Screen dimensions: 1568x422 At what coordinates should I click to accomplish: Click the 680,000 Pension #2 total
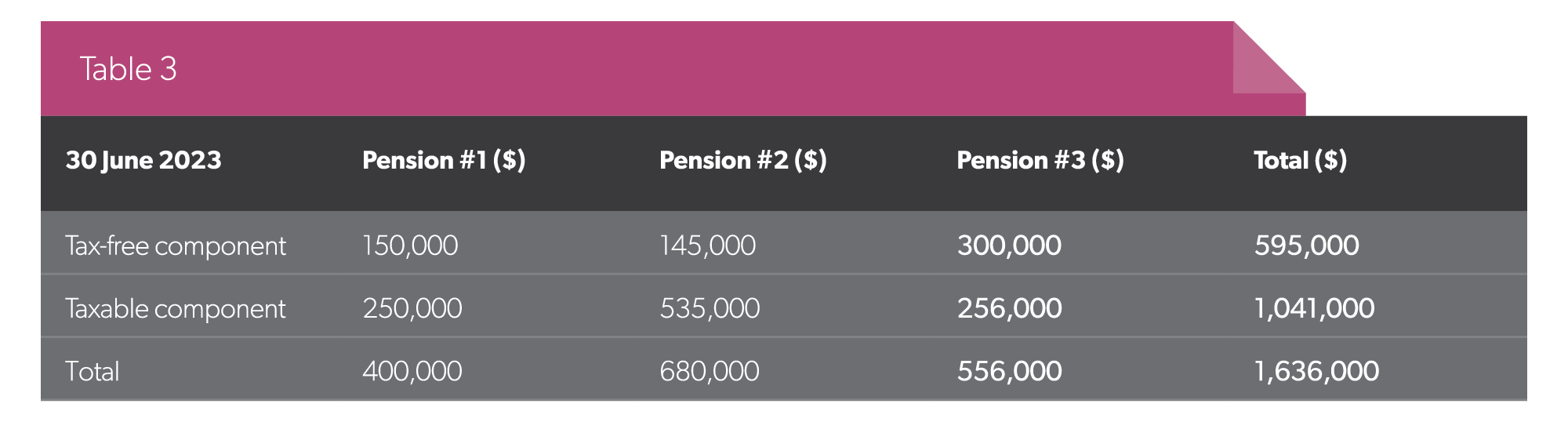710,371
